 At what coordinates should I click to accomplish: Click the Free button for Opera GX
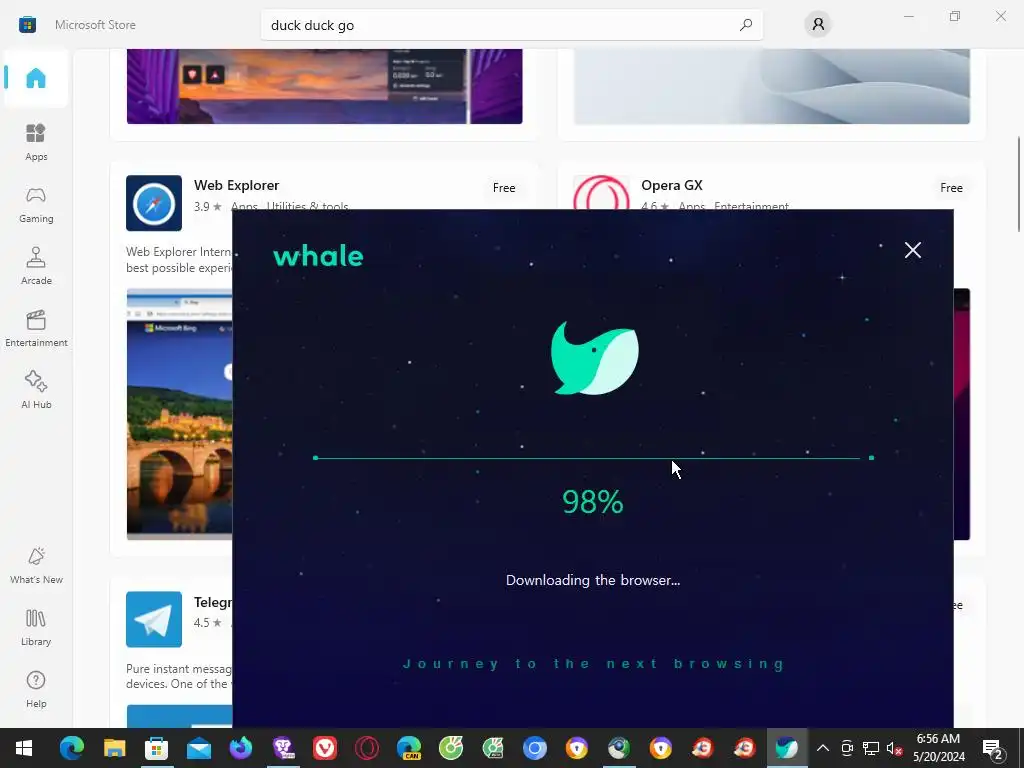coord(951,187)
